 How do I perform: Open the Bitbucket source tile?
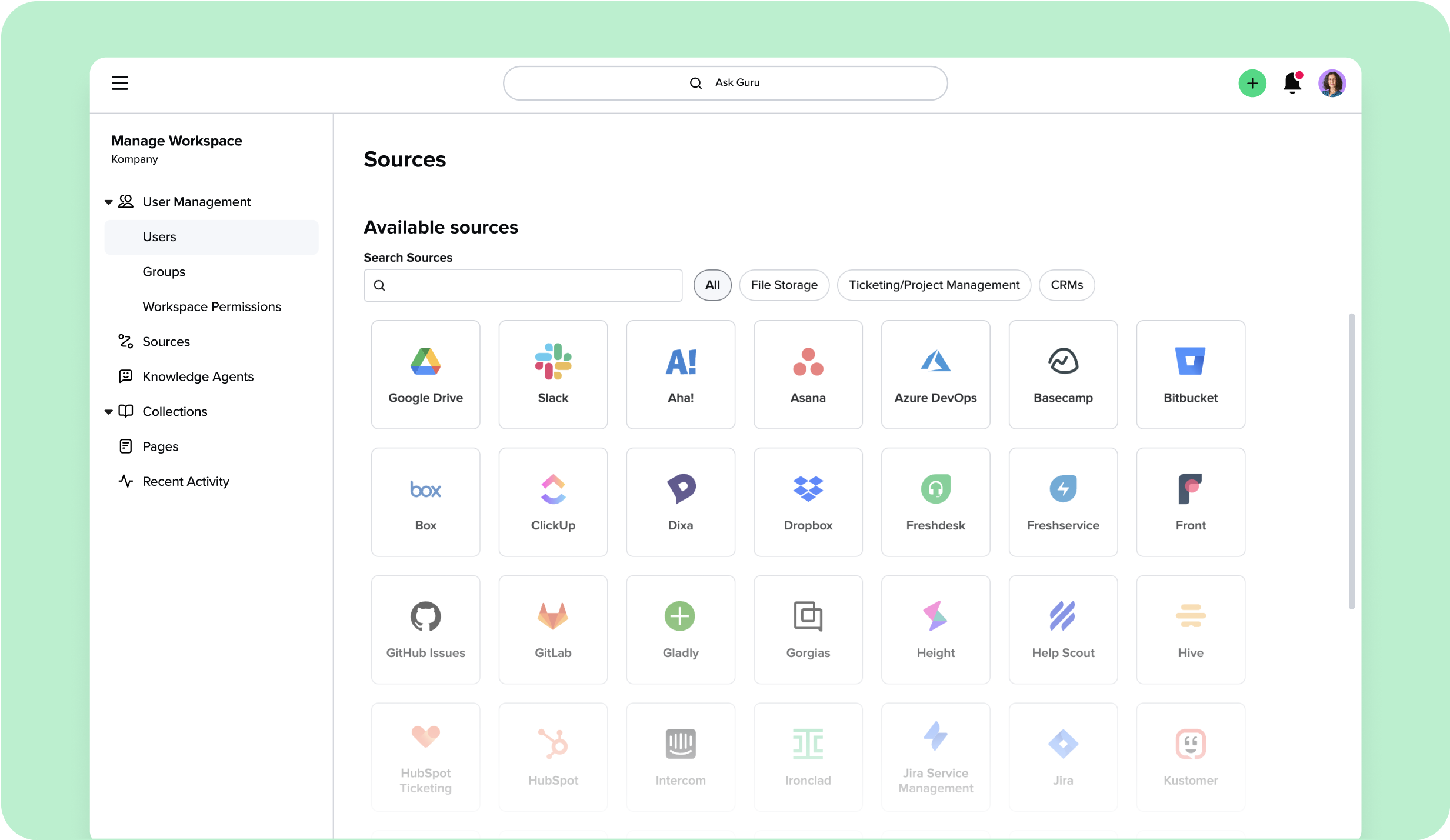coord(1190,374)
